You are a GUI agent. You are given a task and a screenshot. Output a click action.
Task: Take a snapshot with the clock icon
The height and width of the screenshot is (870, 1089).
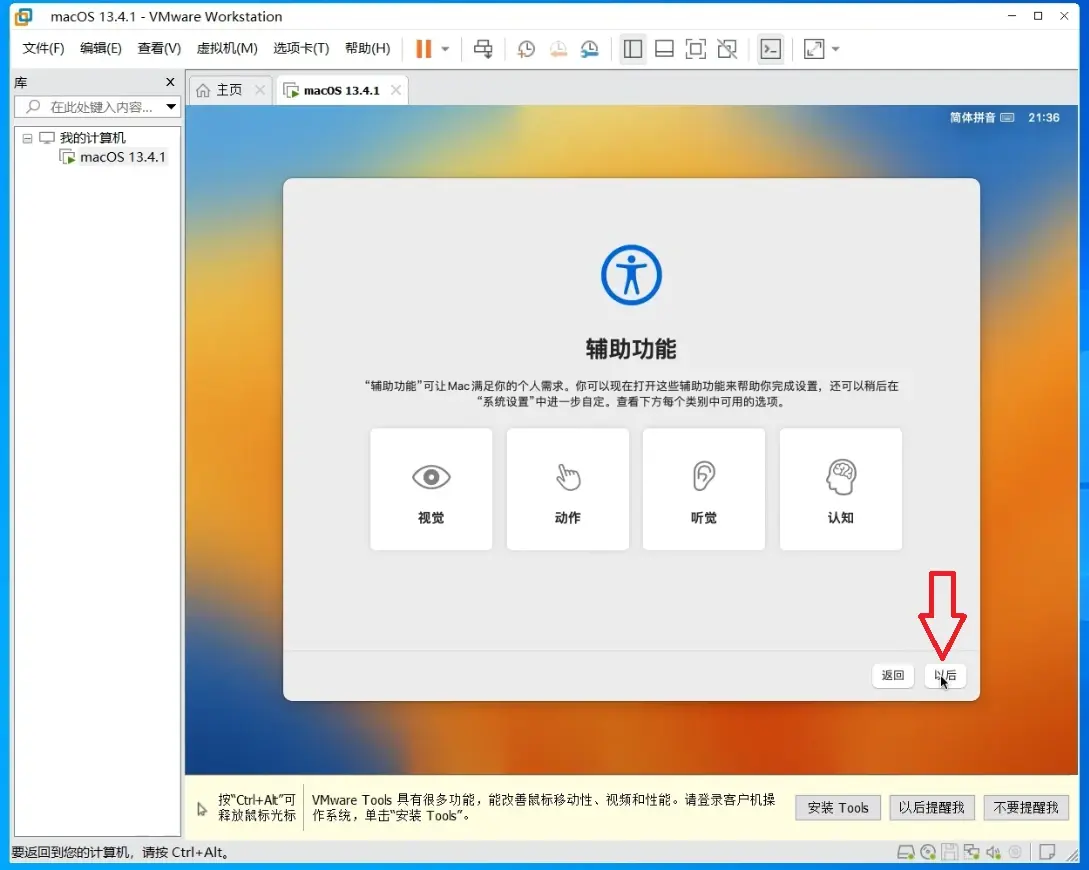coord(526,49)
